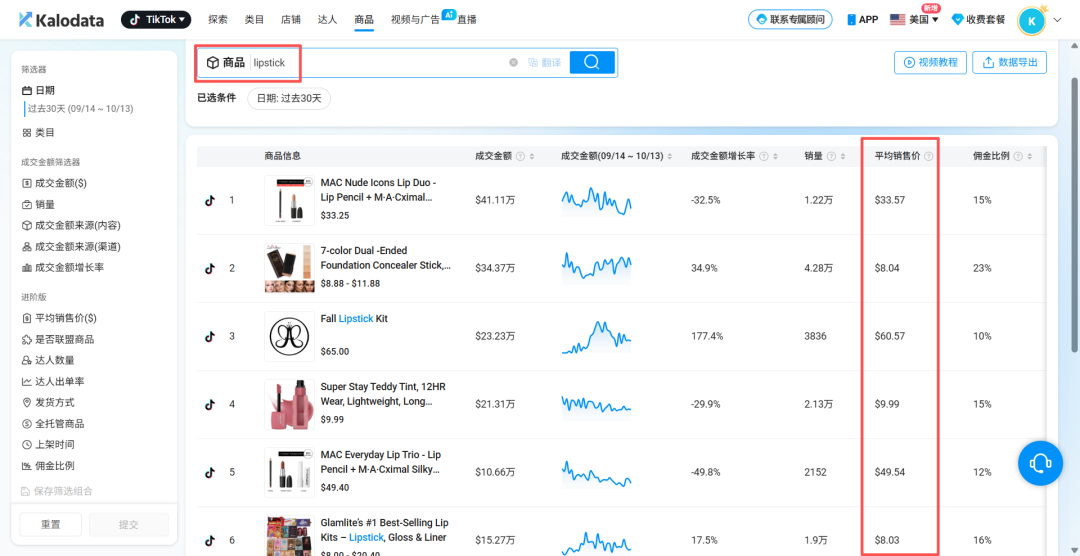Open the 店铺 tab

(x=291, y=19)
